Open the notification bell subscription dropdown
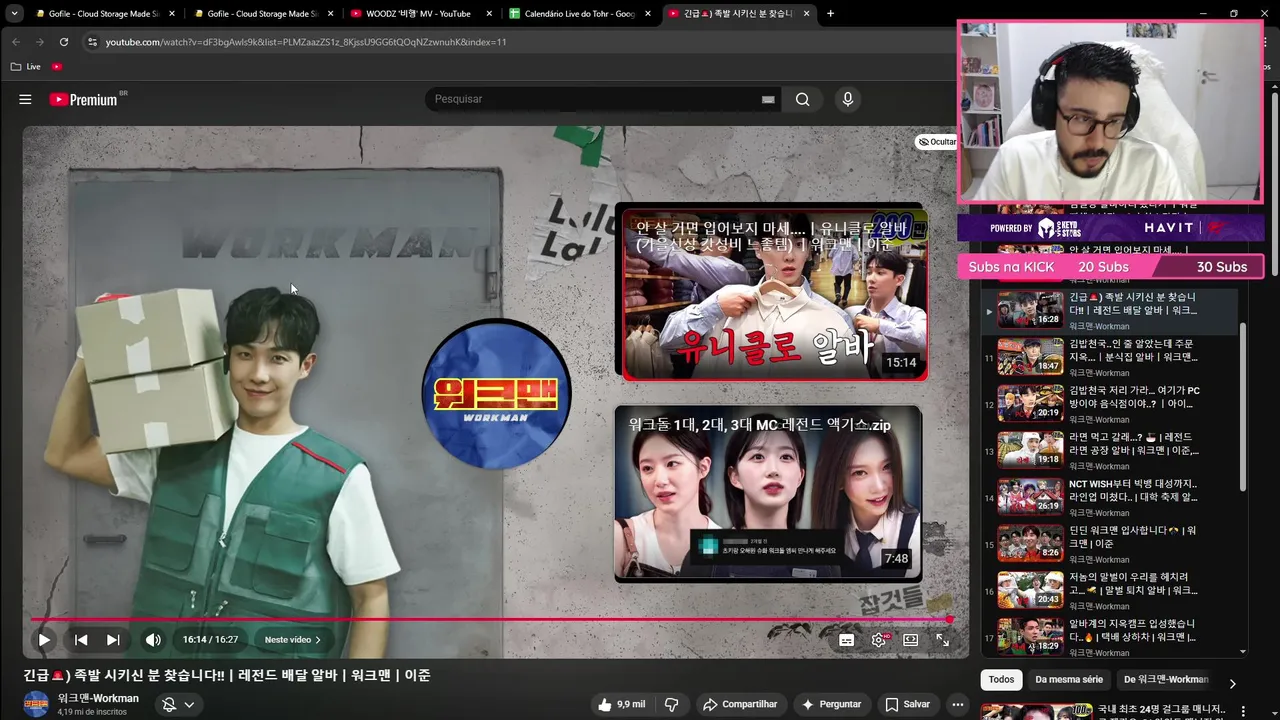1280x720 pixels. [178, 705]
